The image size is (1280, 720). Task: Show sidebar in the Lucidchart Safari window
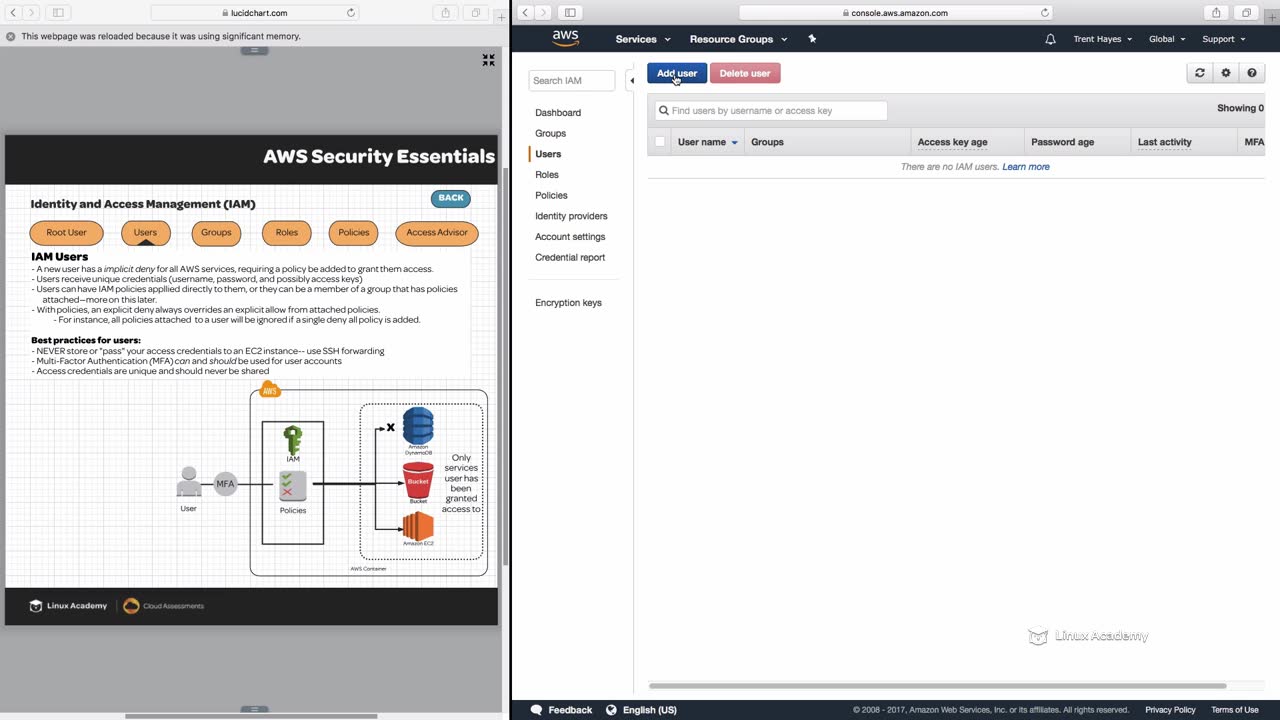click(58, 13)
